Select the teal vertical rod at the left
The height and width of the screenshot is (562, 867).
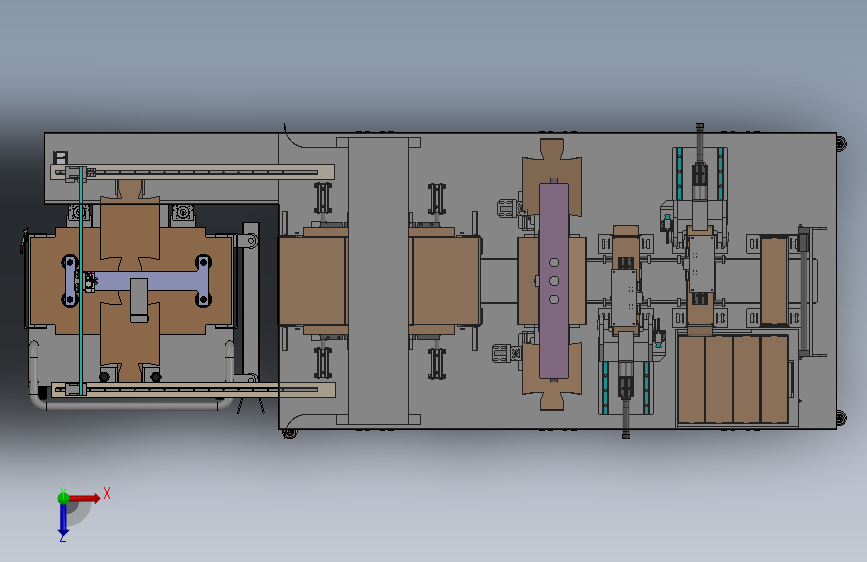tap(81, 280)
